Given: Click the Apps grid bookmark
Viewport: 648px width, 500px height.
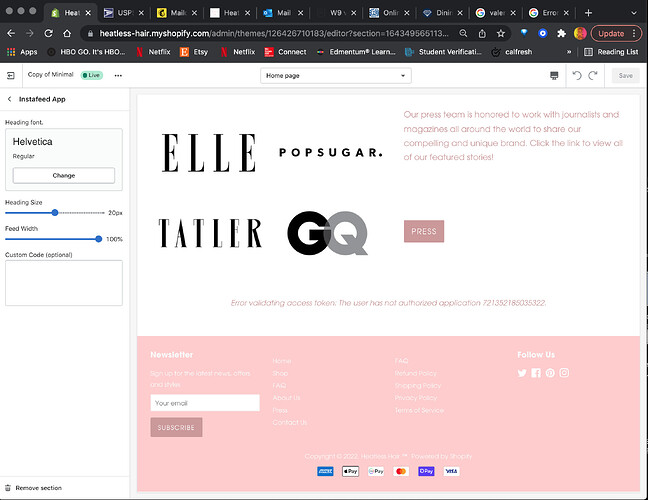Looking at the screenshot, I should click(x=22, y=52).
